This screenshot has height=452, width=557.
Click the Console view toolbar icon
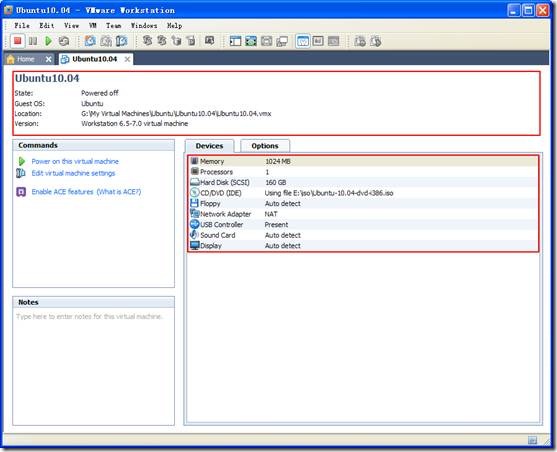coord(334,41)
